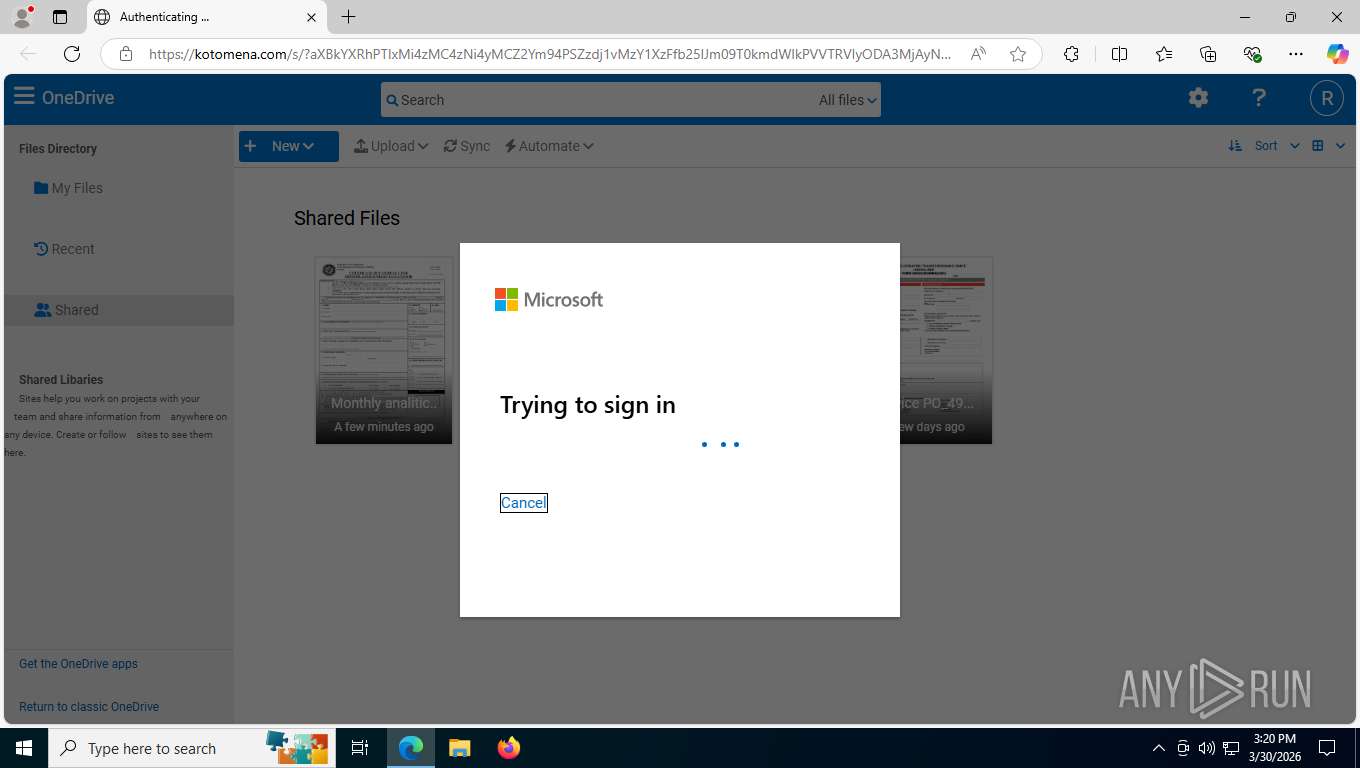Open the Automate dropdown
Screen dimensions: 1360x768
coord(549,146)
